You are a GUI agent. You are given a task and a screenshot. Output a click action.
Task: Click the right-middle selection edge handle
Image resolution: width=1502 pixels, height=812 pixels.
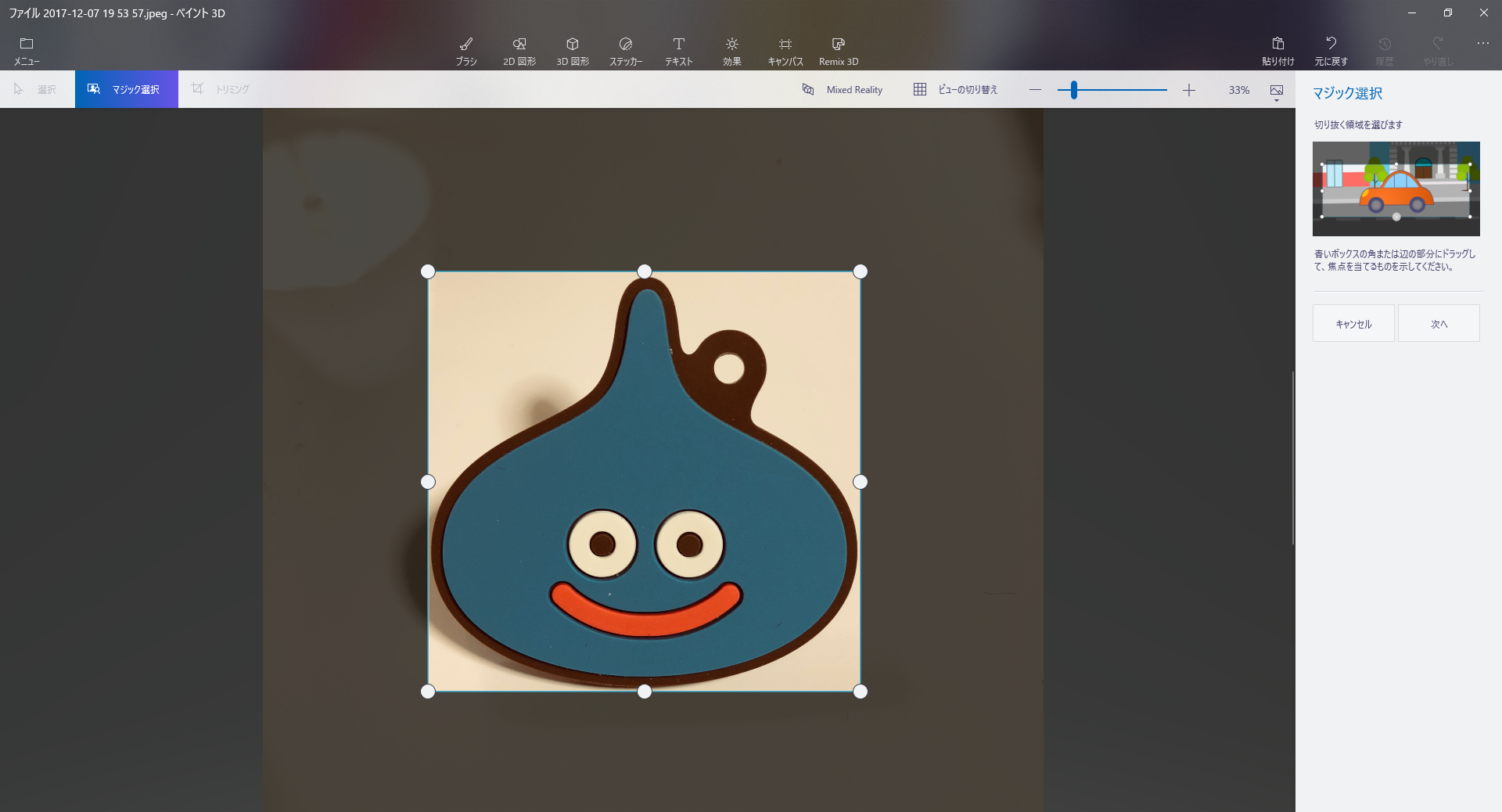click(861, 482)
